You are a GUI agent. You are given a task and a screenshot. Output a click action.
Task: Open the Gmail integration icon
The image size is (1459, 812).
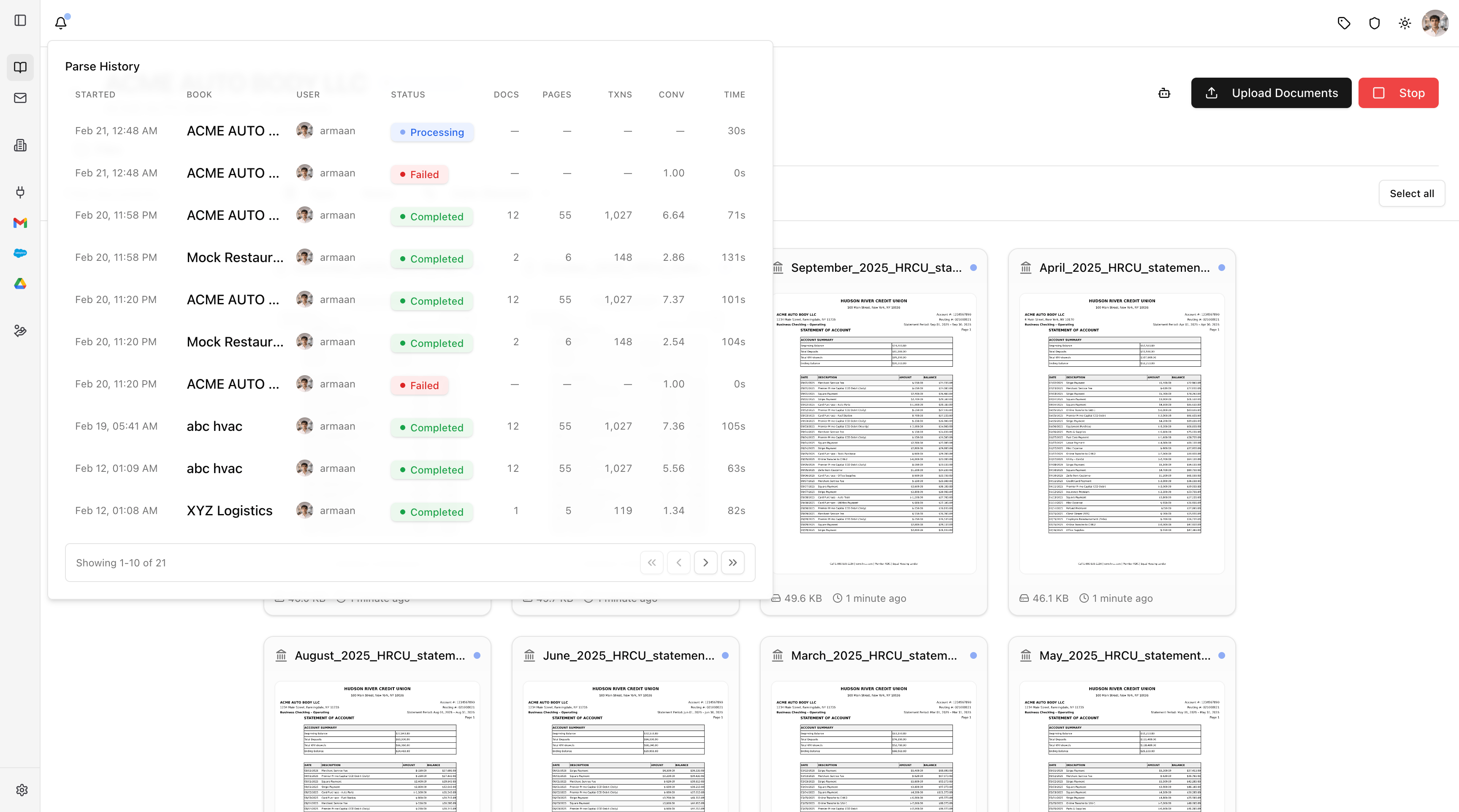(20, 222)
